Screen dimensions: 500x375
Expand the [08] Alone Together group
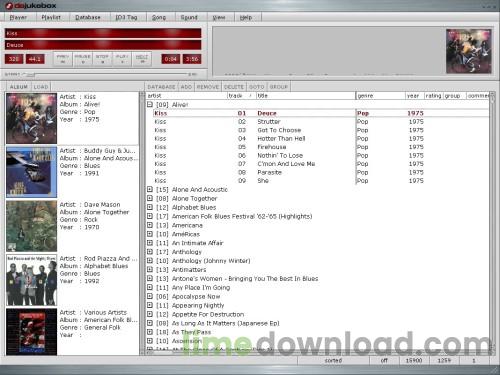pos(150,198)
